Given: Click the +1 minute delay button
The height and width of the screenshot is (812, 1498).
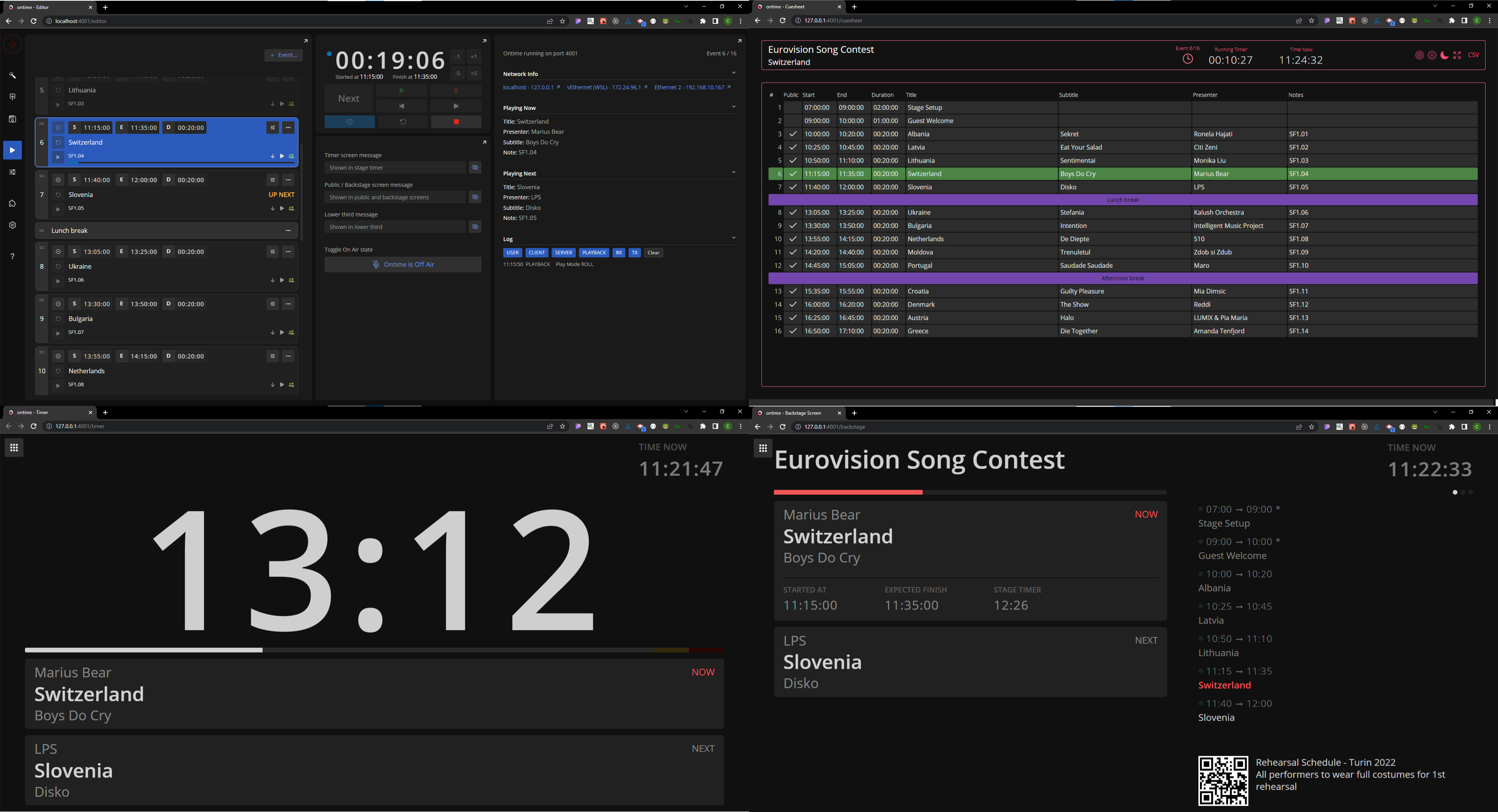Looking at the screenshot, I should click(474, 57).
